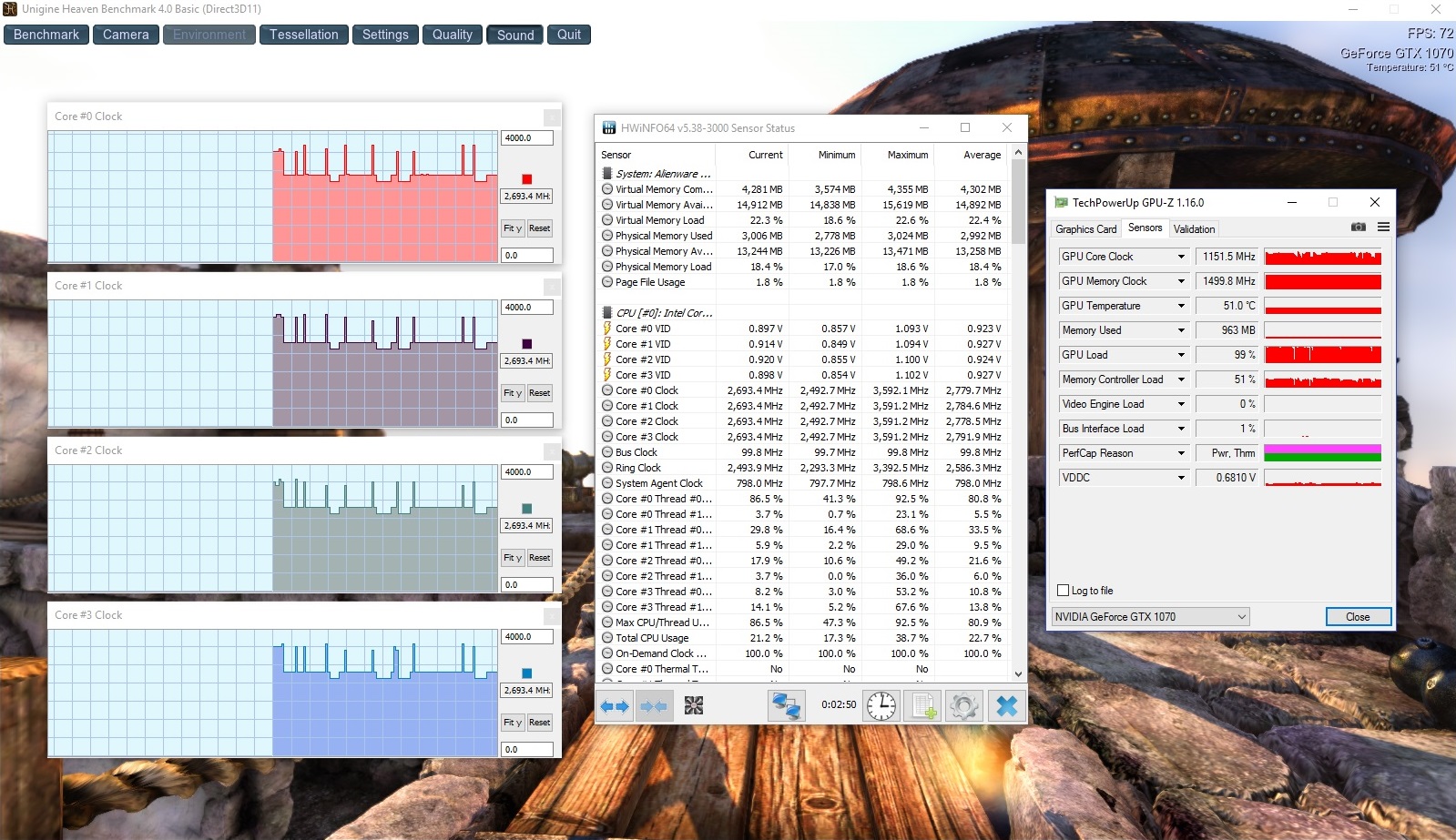Click Ring Clock sensor circle icon

click(607, 468)
